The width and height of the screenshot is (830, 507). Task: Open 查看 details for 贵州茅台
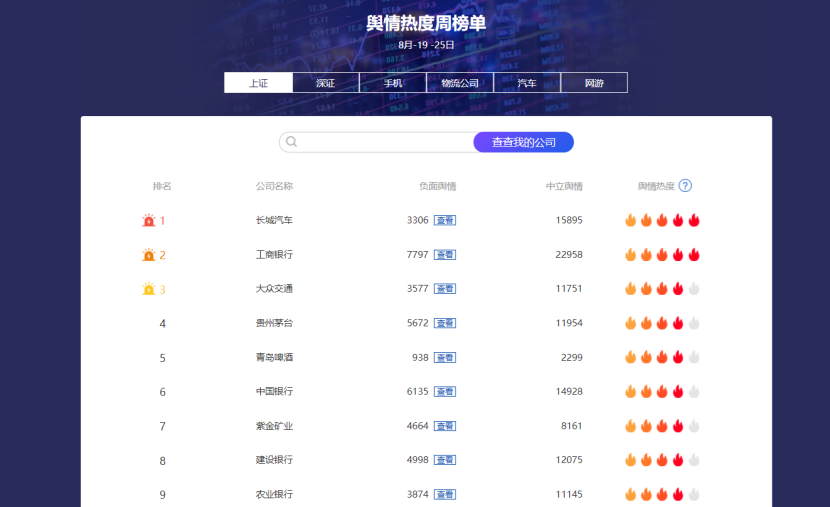pyautogui.click(x=445, y=323)
